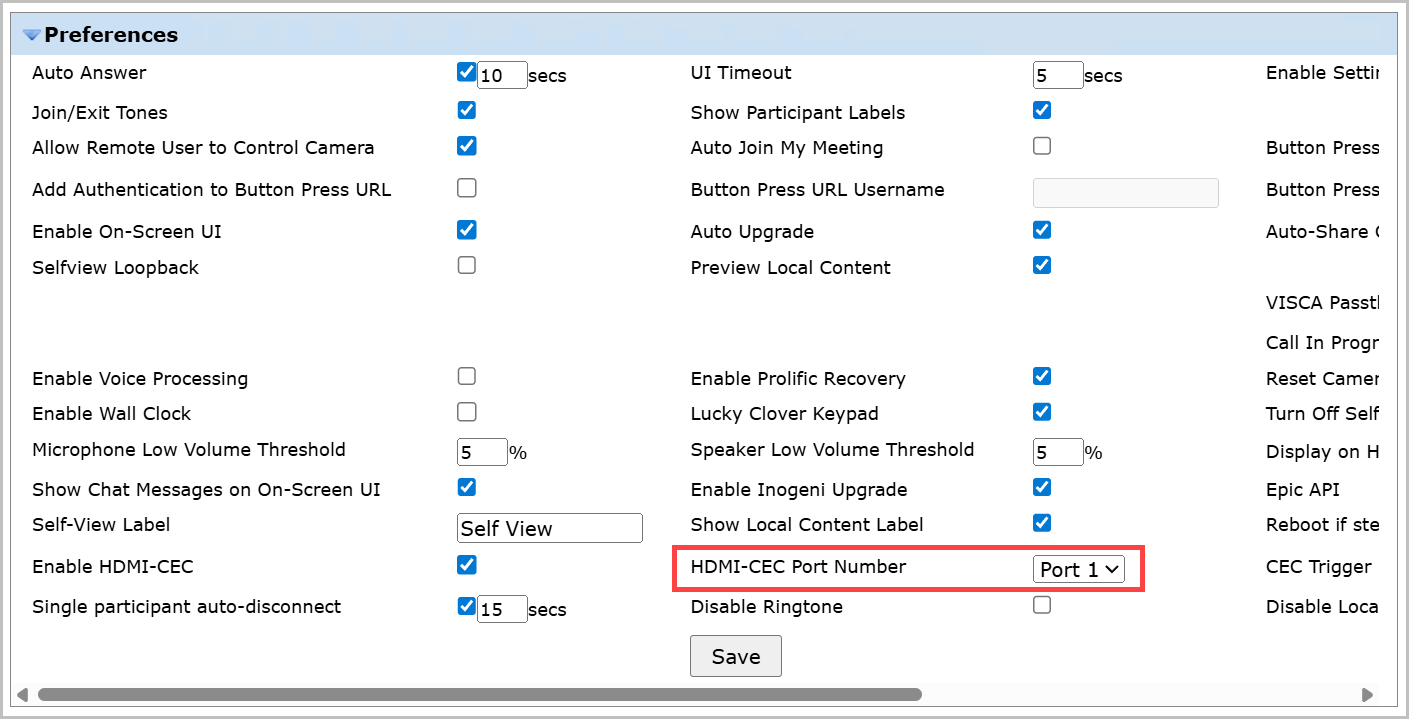This screenshot has height=719, width=1409.
Task: Uncheck Lucky Clover Keypad option
Action: click(1042, 412)
